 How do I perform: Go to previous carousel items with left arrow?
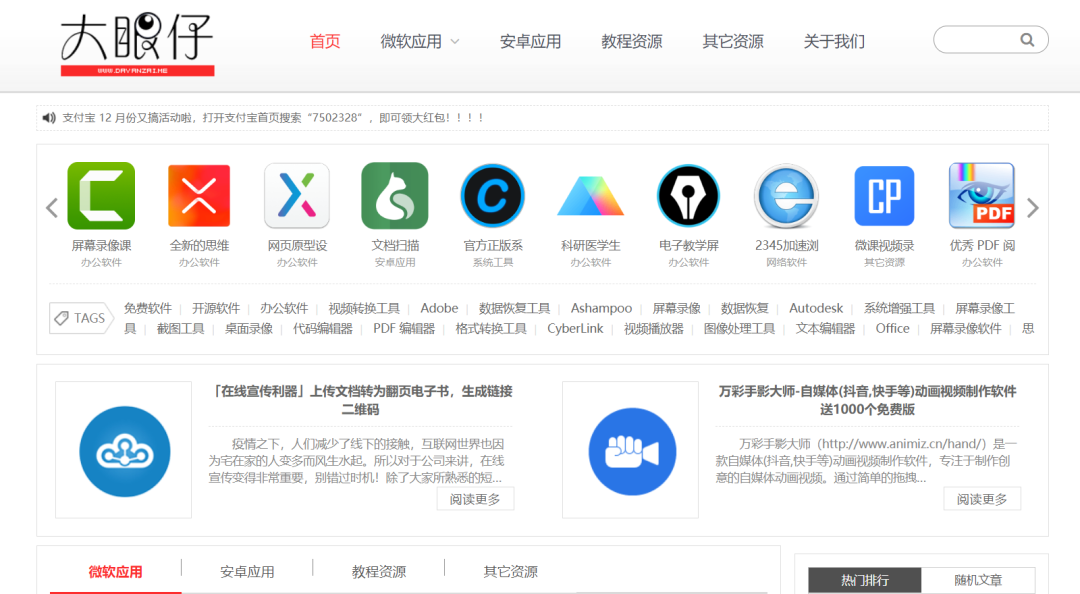pos(52,208)
